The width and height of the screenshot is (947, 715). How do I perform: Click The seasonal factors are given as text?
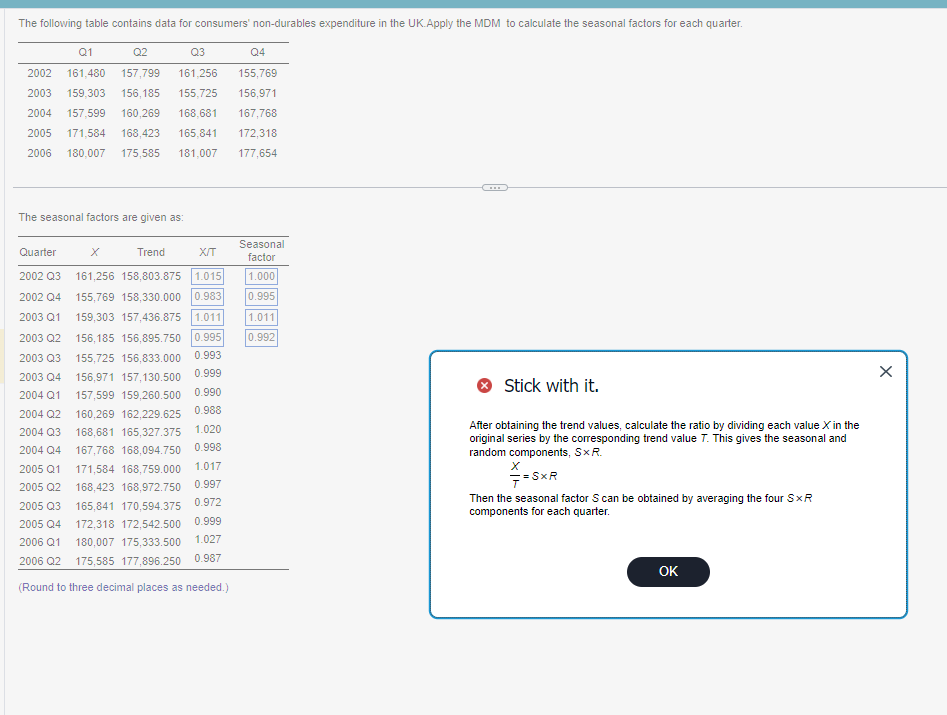[101, 217]
